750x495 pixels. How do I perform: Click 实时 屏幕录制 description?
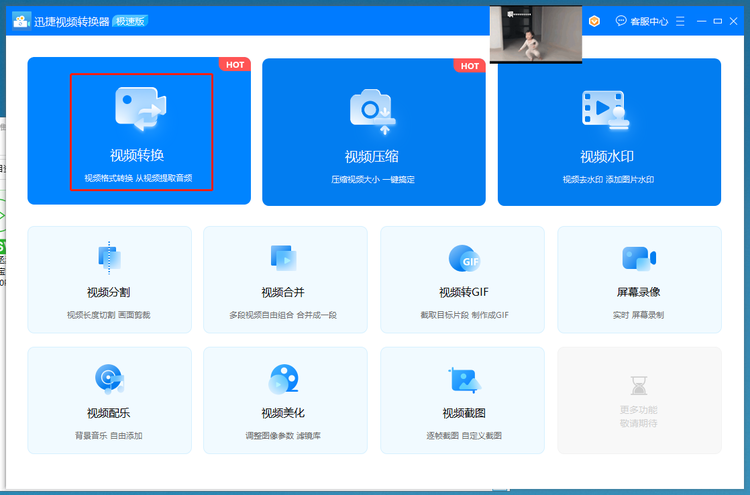coord(639,315)
